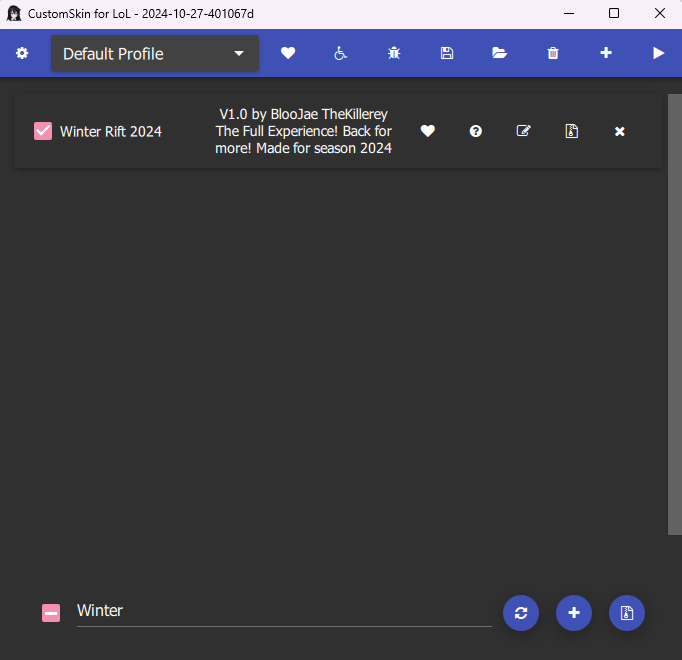682x660 pixels.
Task: Uncheck the Winter Rift 2024 mod checkbox
Action: [x=43, y=131]
